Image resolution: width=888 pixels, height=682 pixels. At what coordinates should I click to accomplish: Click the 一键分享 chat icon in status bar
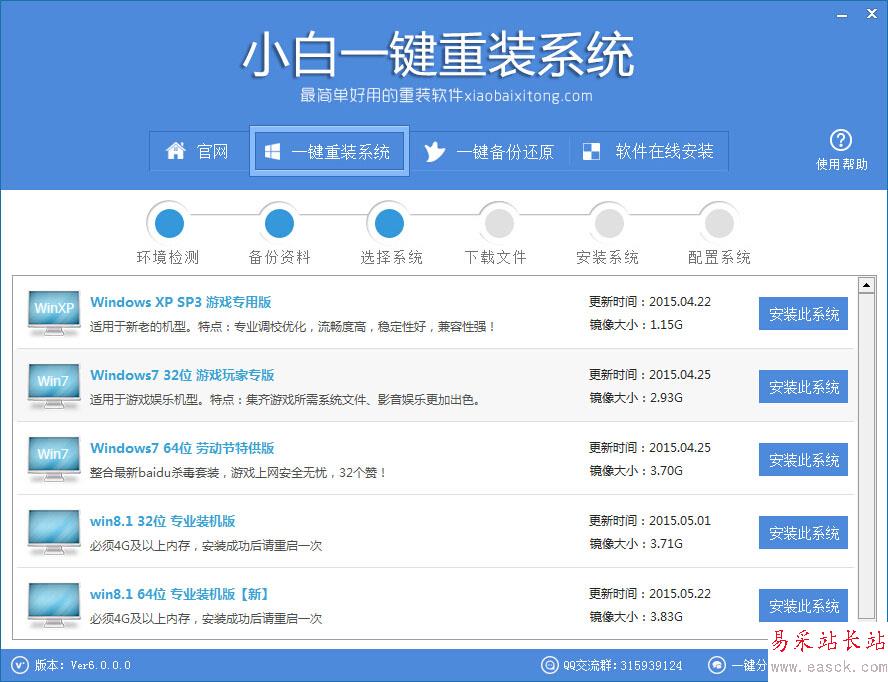coord(716,665)
